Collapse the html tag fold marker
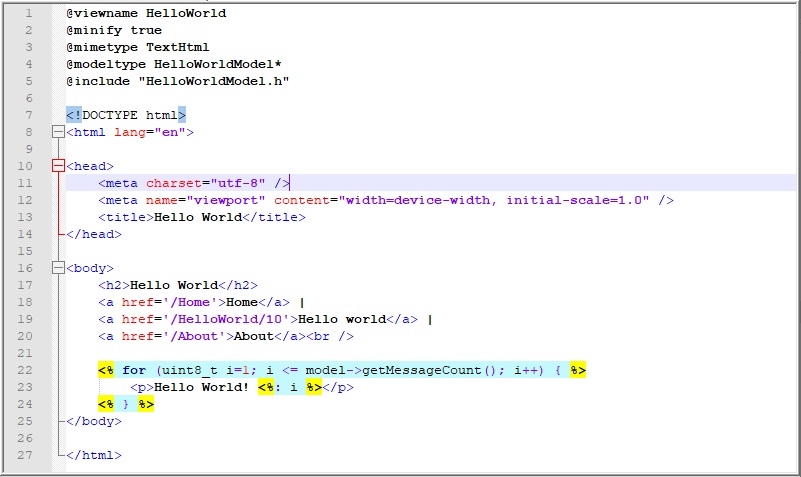The image size is (801, 477). pyautogui.click(x=58, y=132)
